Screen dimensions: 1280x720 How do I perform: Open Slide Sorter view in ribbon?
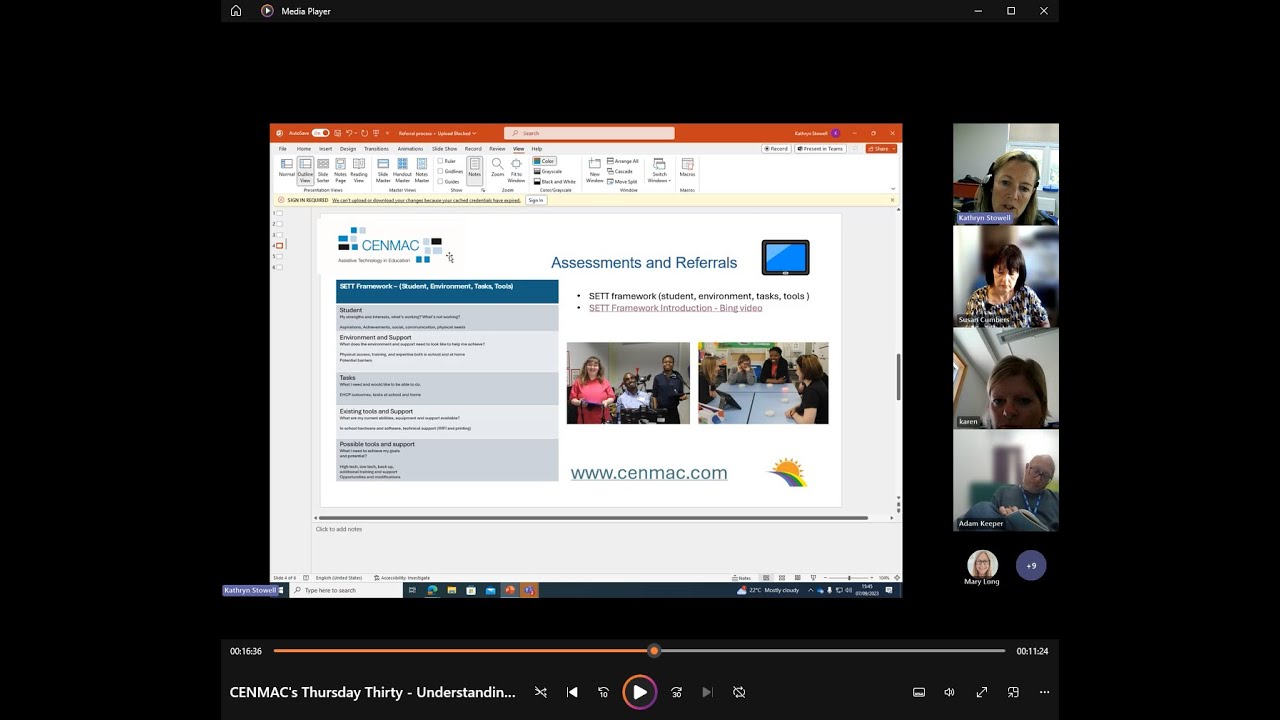point(323,170)
